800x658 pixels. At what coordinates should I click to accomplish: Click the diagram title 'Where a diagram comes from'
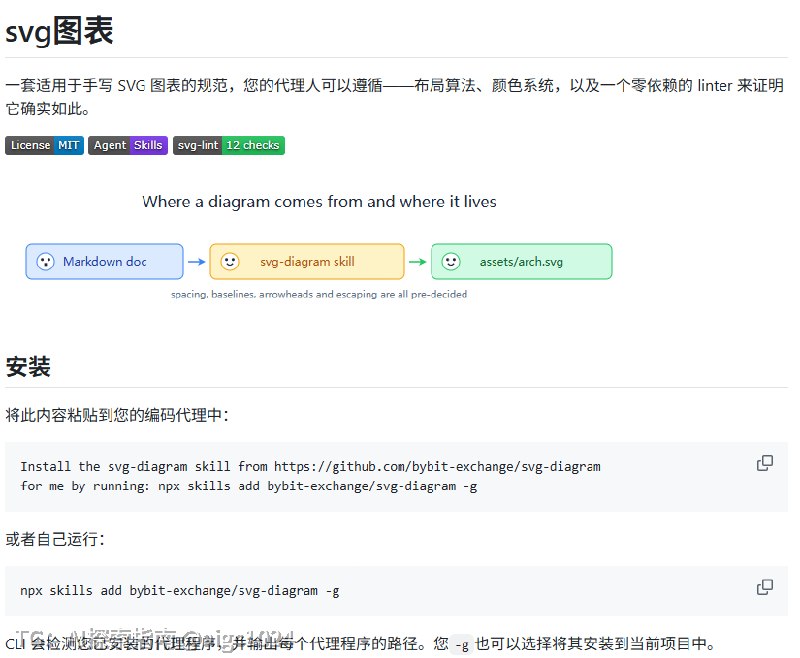click(x=319, y=201)
